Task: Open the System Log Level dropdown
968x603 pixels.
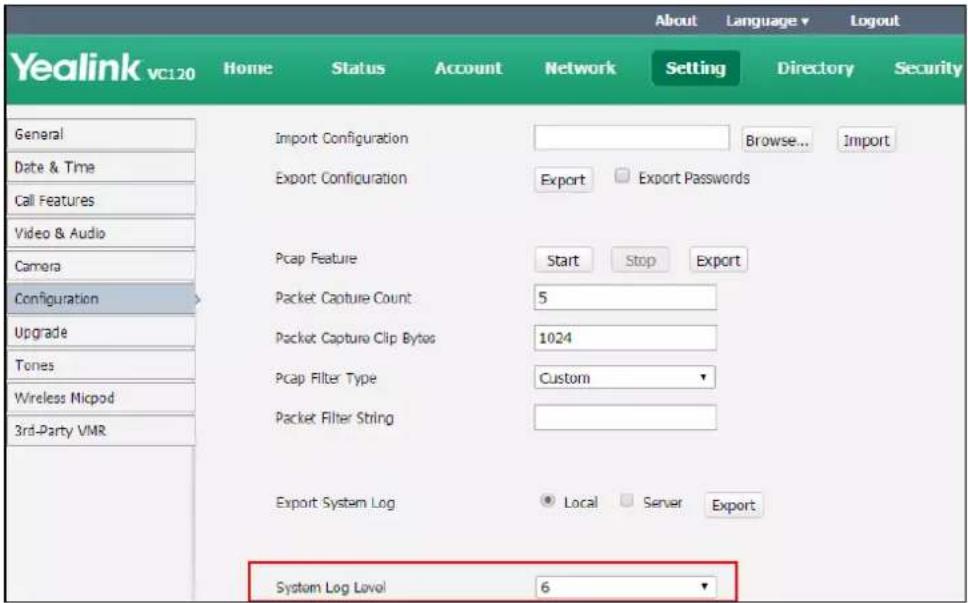Action: pyautogui.click(x=625, y=586)
